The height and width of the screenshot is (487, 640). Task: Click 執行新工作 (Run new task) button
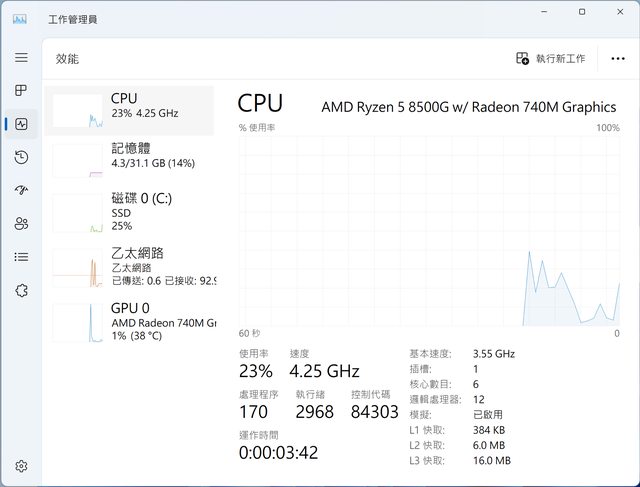coord(550,59)
